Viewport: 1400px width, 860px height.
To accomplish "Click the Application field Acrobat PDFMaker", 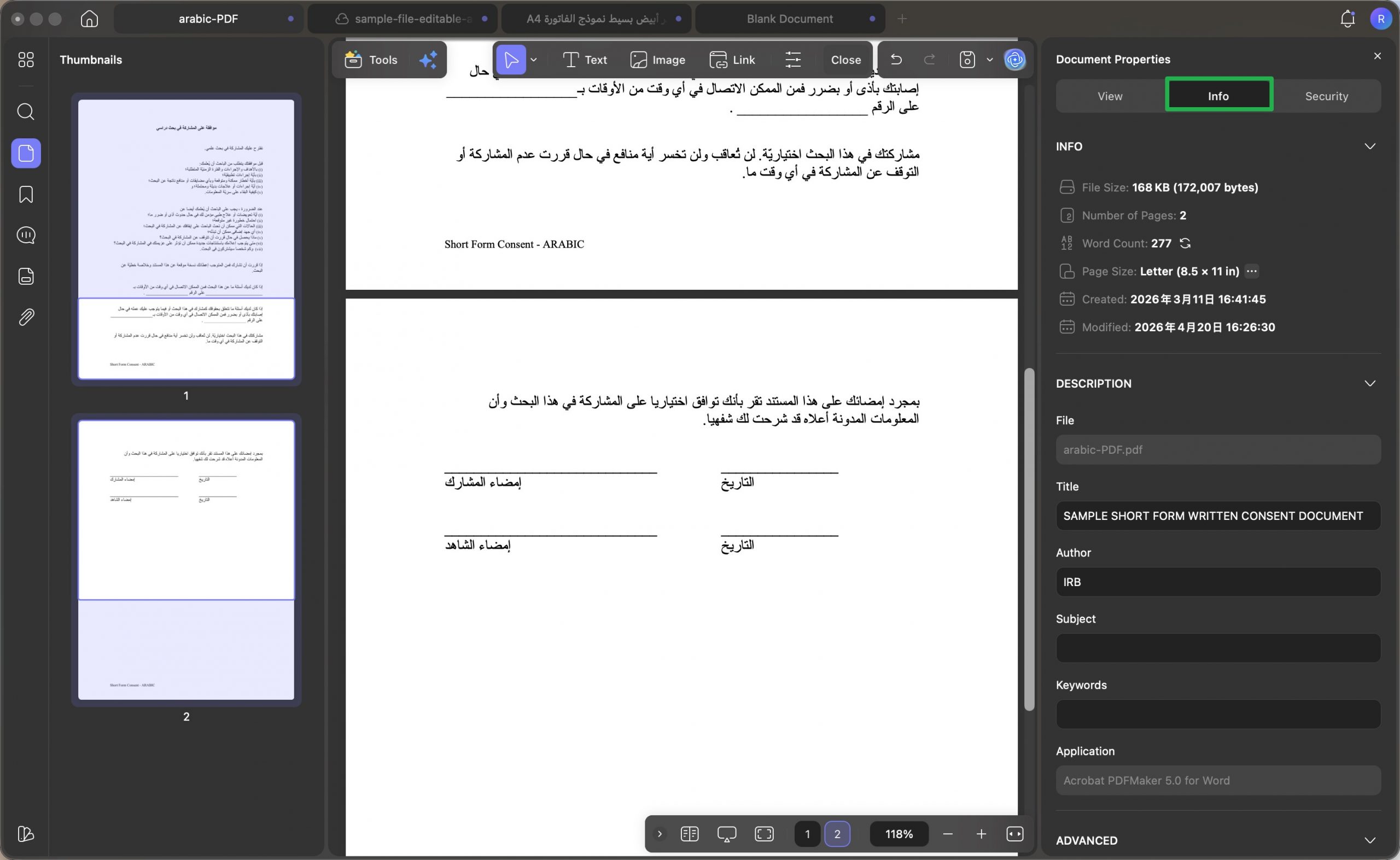I will pos(1218,780).
